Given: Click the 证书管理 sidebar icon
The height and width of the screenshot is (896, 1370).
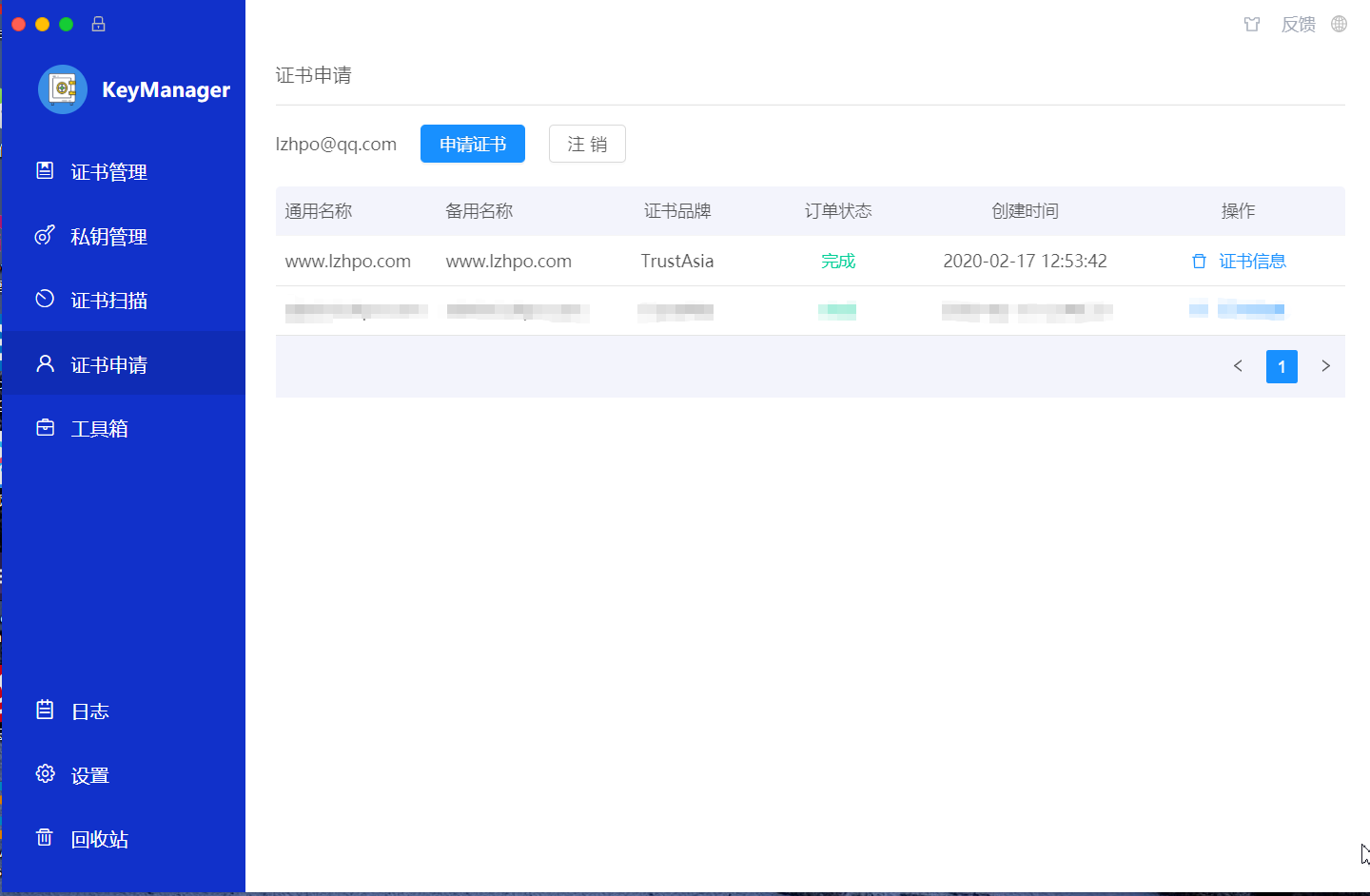Looking at the screenshot, I should [45, 171].
